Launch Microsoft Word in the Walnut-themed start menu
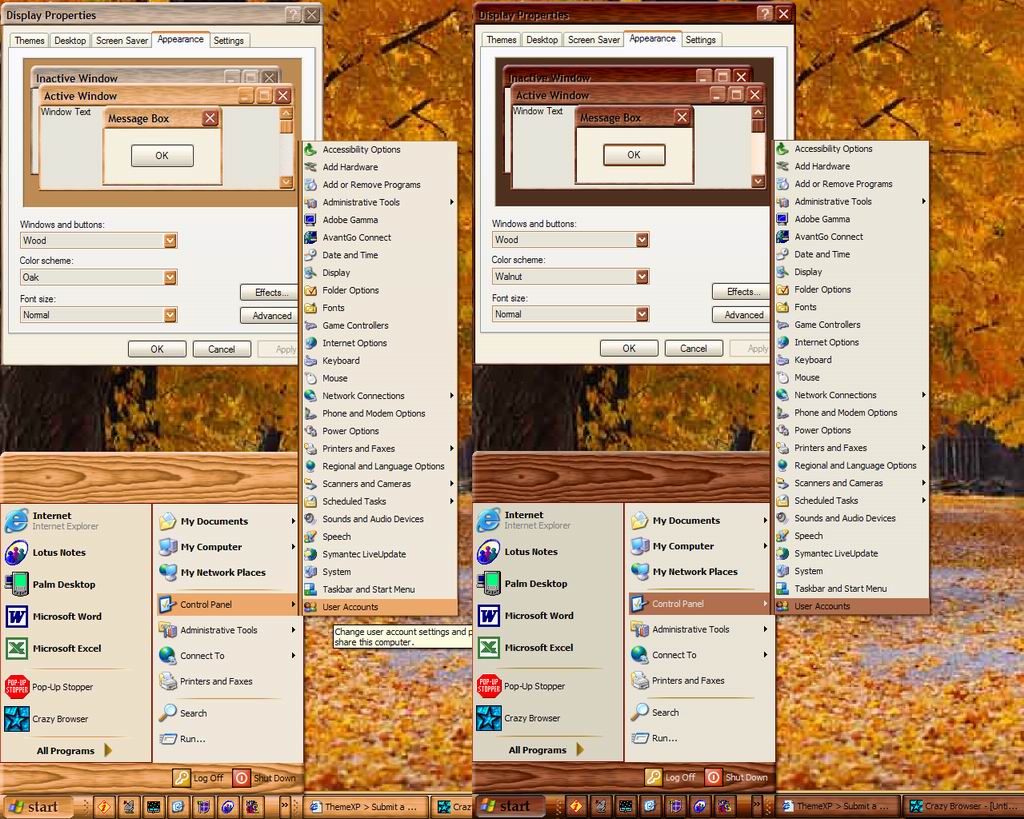This screenshot has height=819, width=1024. coord(536,615)
